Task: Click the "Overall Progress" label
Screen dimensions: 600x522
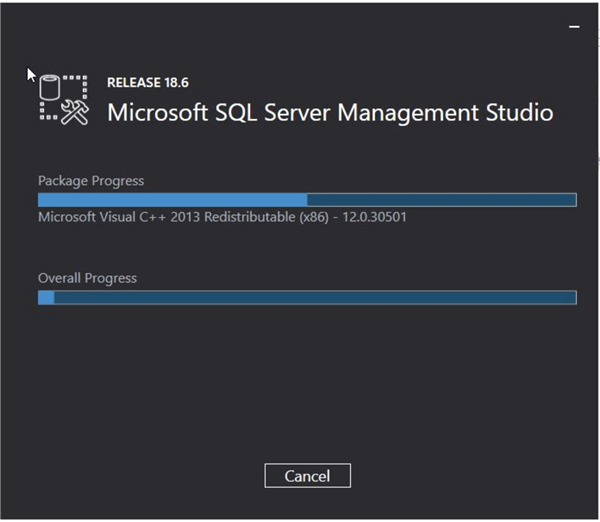Action: 87,278
